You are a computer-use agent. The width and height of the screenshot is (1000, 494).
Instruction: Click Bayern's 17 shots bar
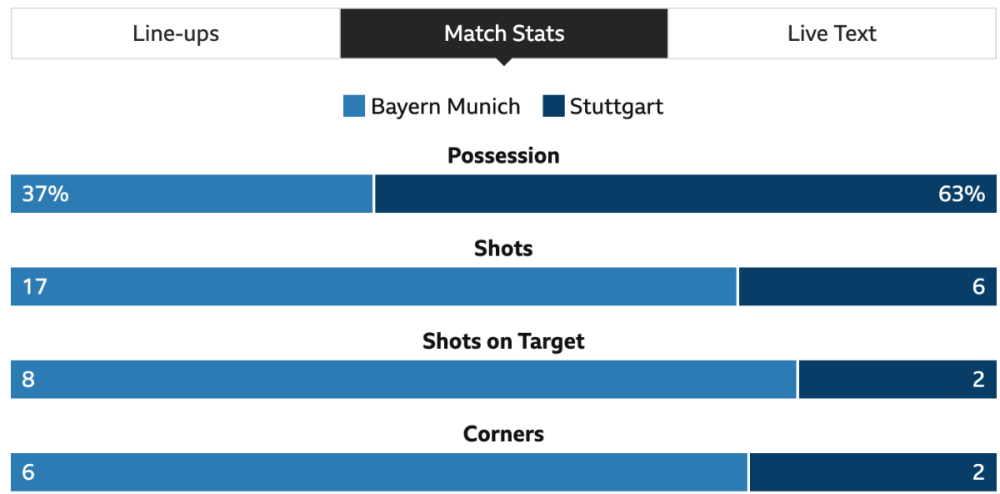374,287
